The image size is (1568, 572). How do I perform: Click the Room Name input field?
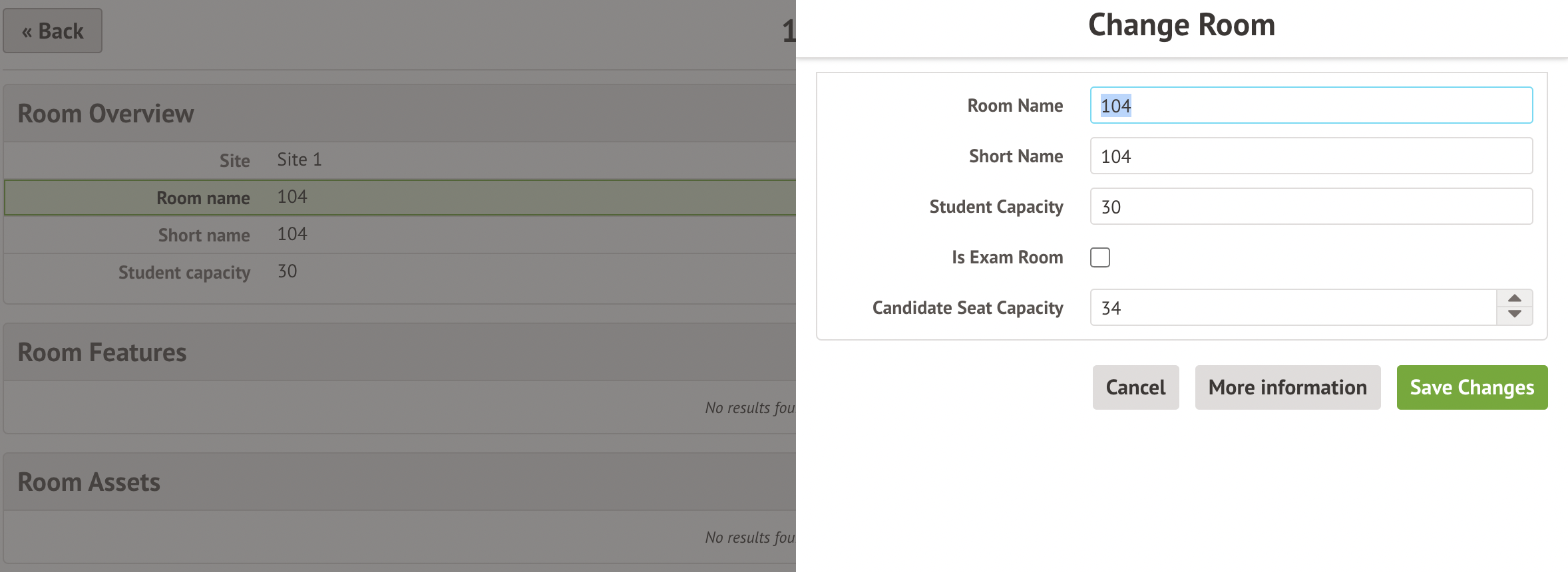coord(1311,106)
